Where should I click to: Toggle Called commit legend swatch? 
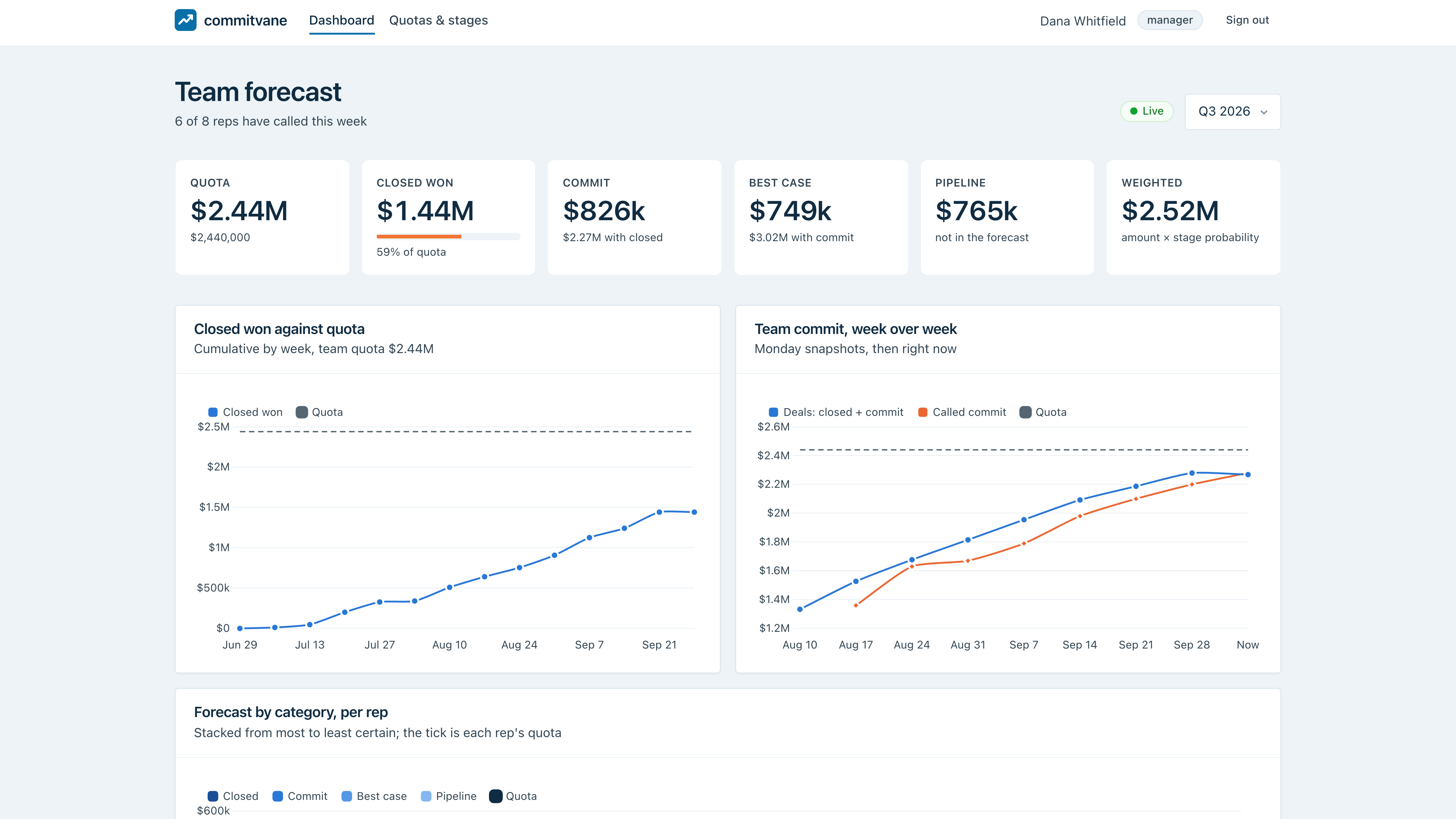(x=922, y=413)
